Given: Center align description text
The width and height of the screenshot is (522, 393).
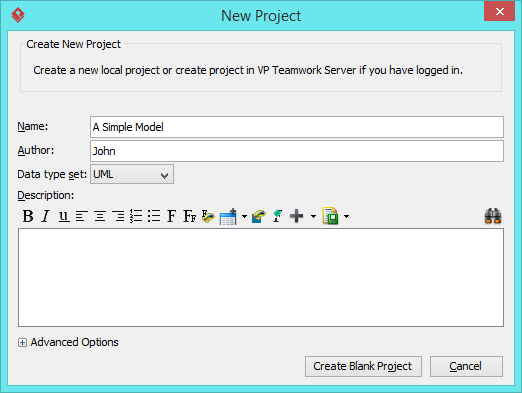Looking at the screenshot, I should 100,216.
